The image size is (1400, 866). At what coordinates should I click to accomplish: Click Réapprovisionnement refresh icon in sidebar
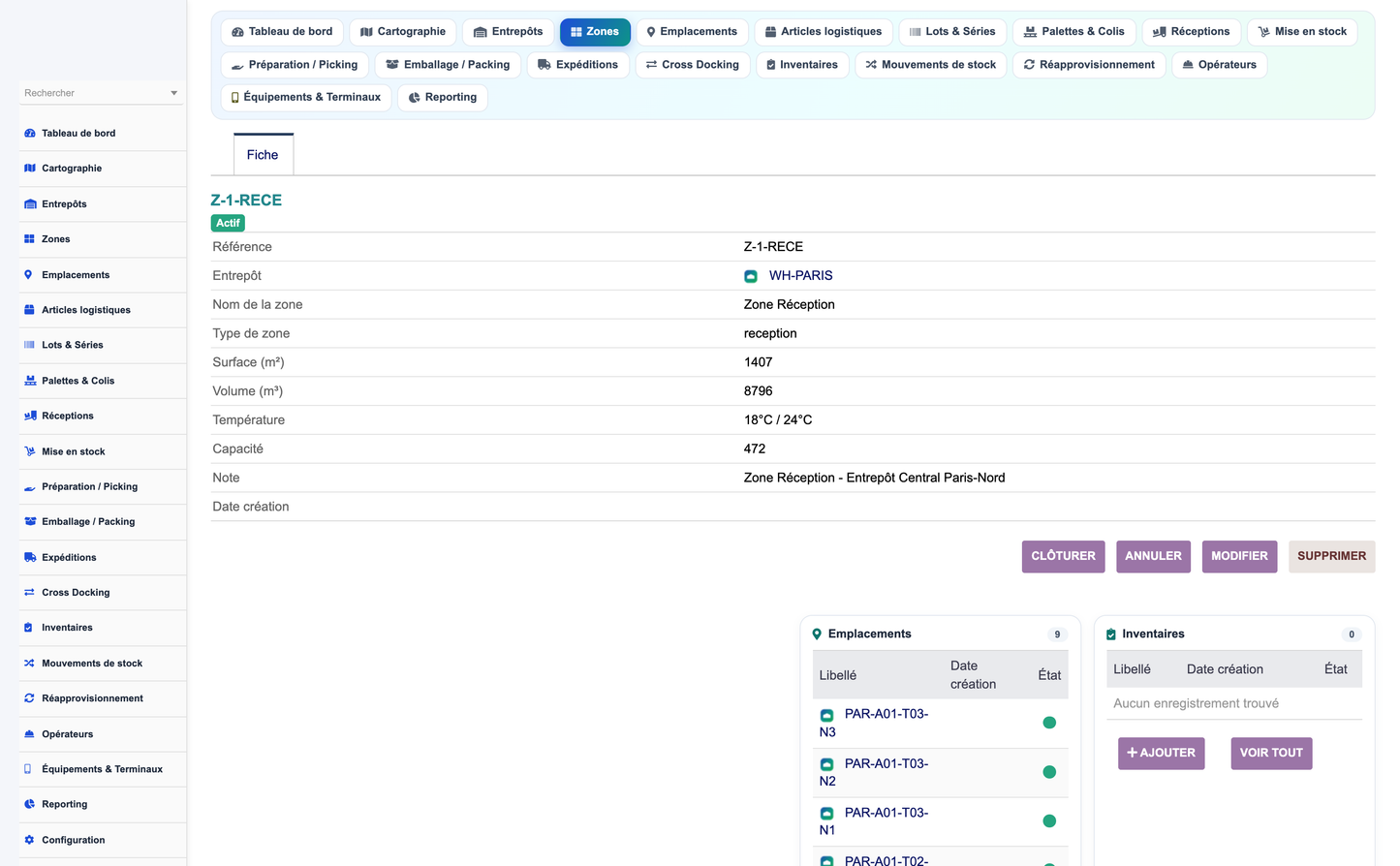point(30,698)
